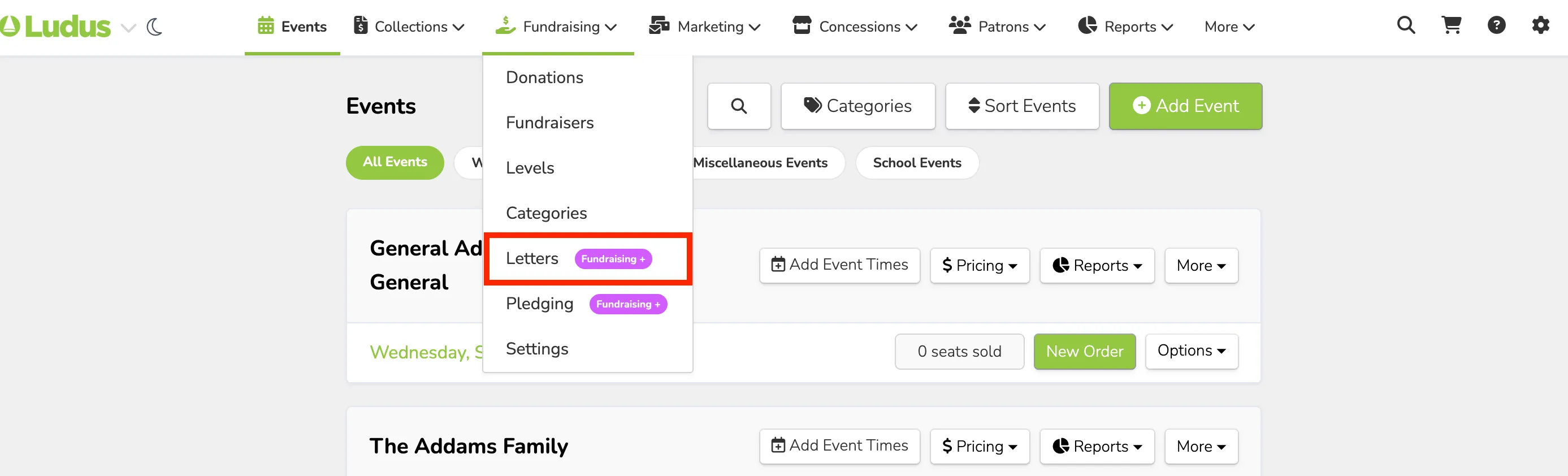Click the top navigation search icon
The width and height of the screenshot is (1568, 476).
1406,25
